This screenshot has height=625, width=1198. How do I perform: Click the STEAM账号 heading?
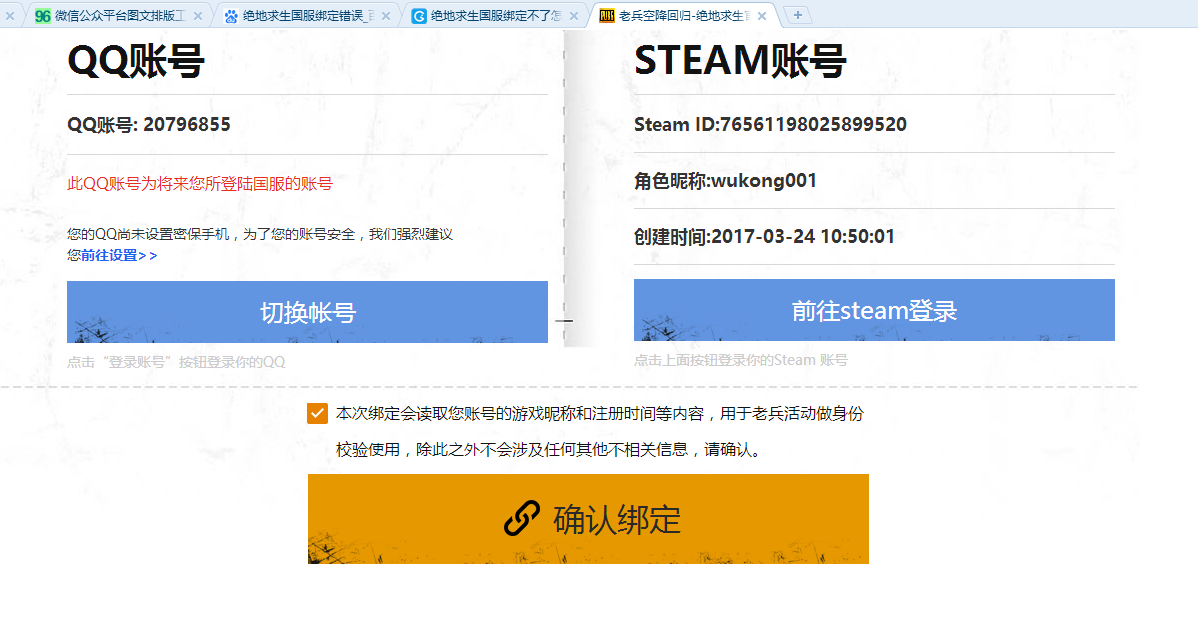tap(740, 60)
